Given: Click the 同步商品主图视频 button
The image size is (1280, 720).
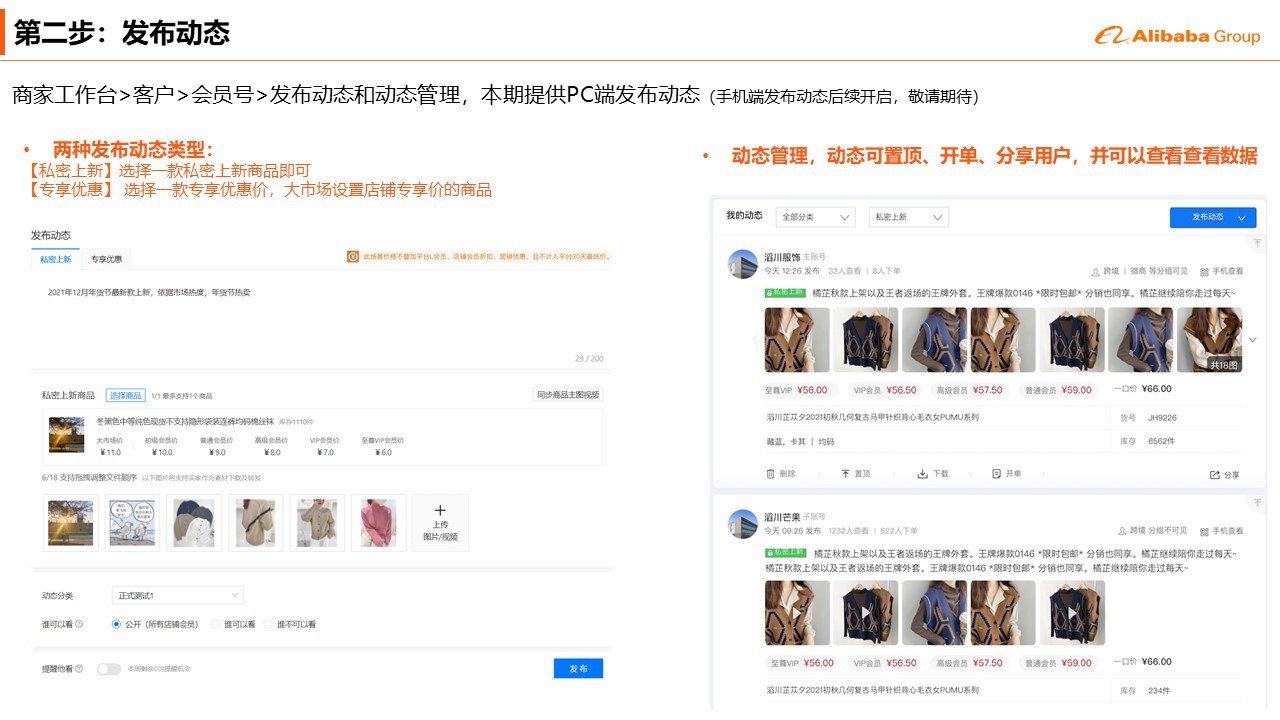Looking at the screenshot, I should [x=568, y=395].
